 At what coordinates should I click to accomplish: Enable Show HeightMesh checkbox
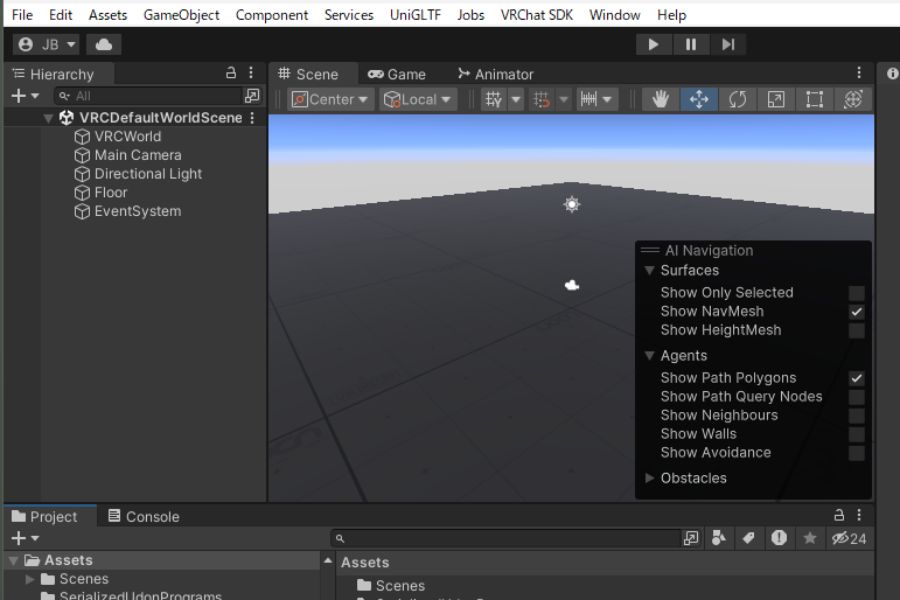pos(856,331)
